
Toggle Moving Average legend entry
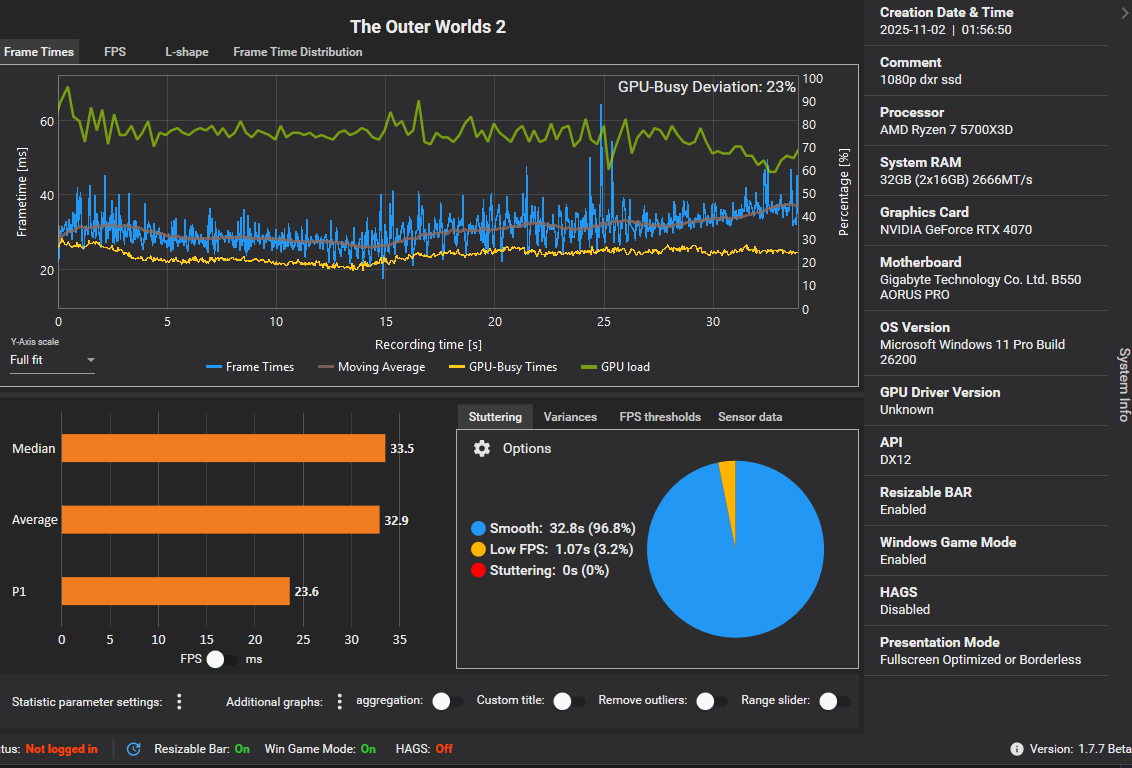(372, 367)
